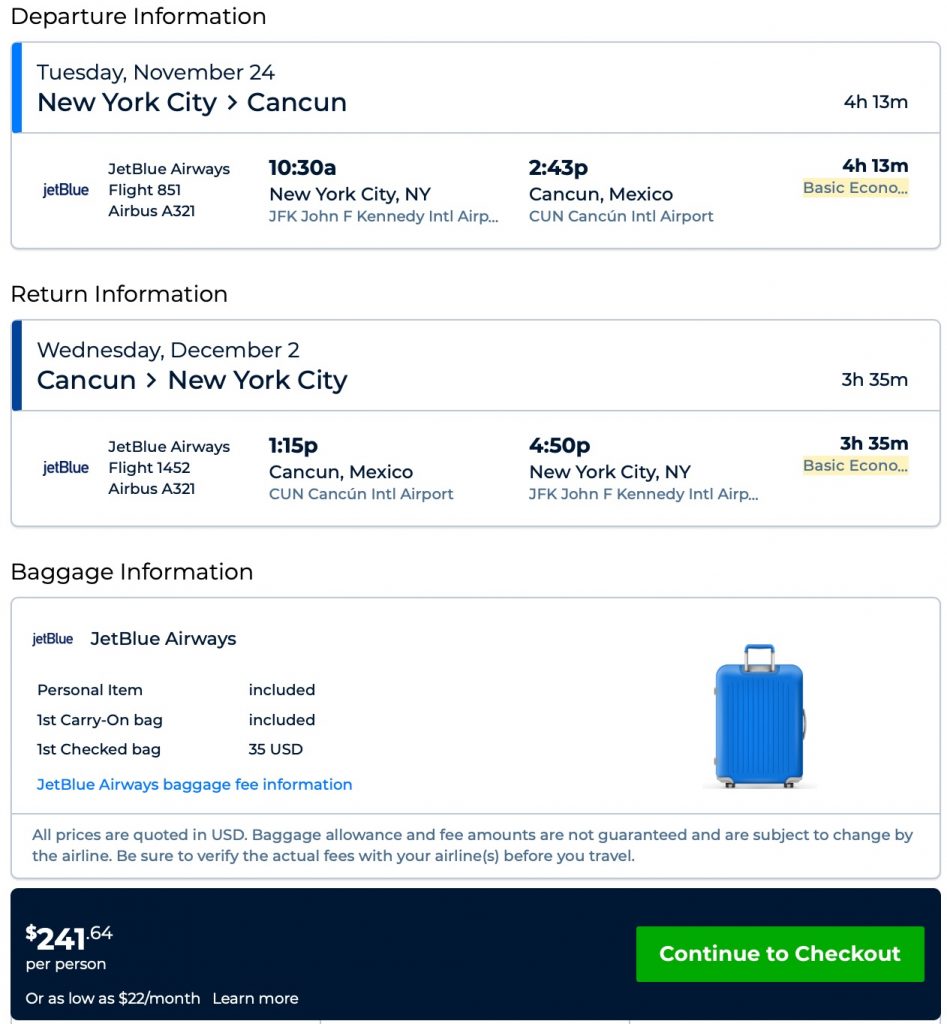Click the JetBlue logo beside Flight 1452
947x1024 pixels.
click(65, 468)
